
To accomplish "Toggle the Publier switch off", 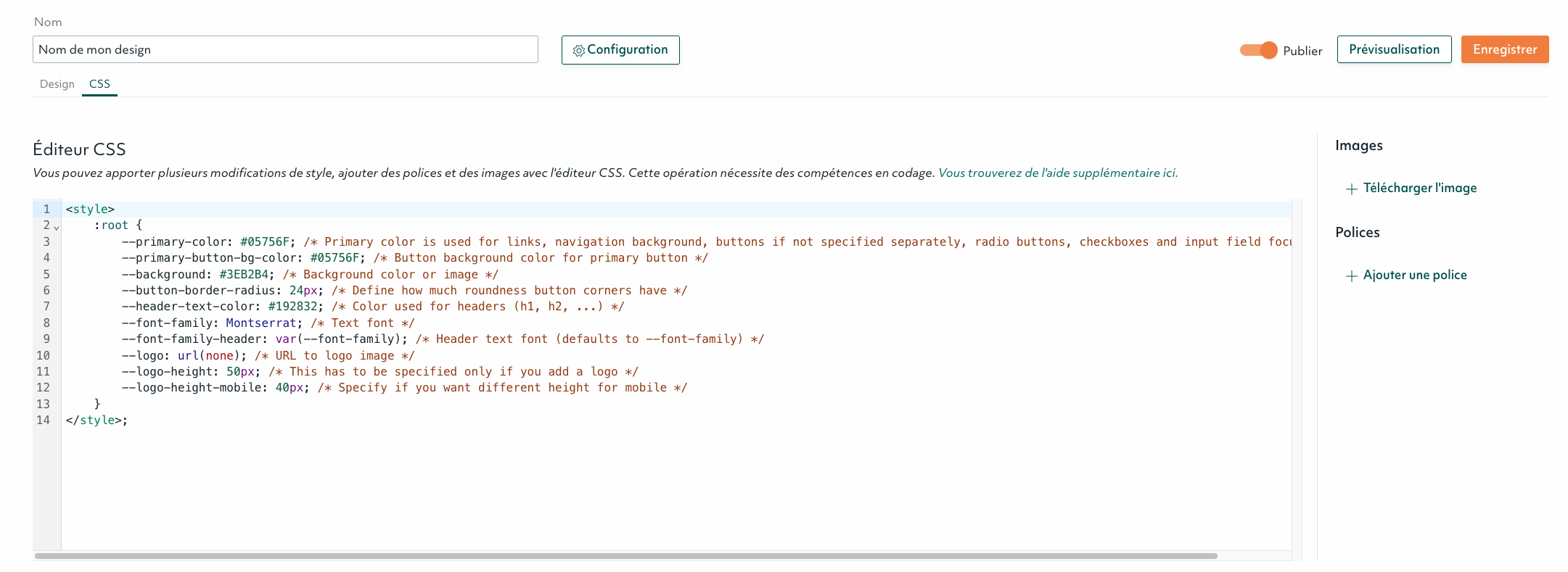I will coord(1258,50).
